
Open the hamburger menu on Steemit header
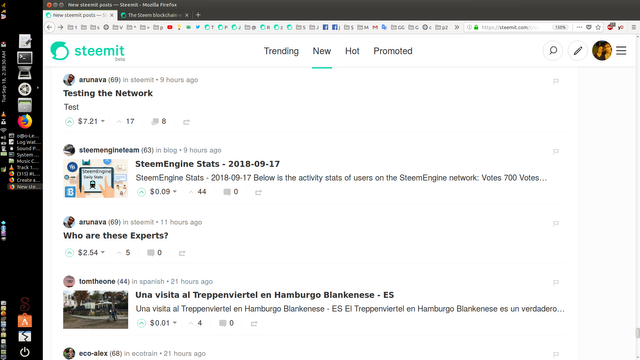[621, 51]
